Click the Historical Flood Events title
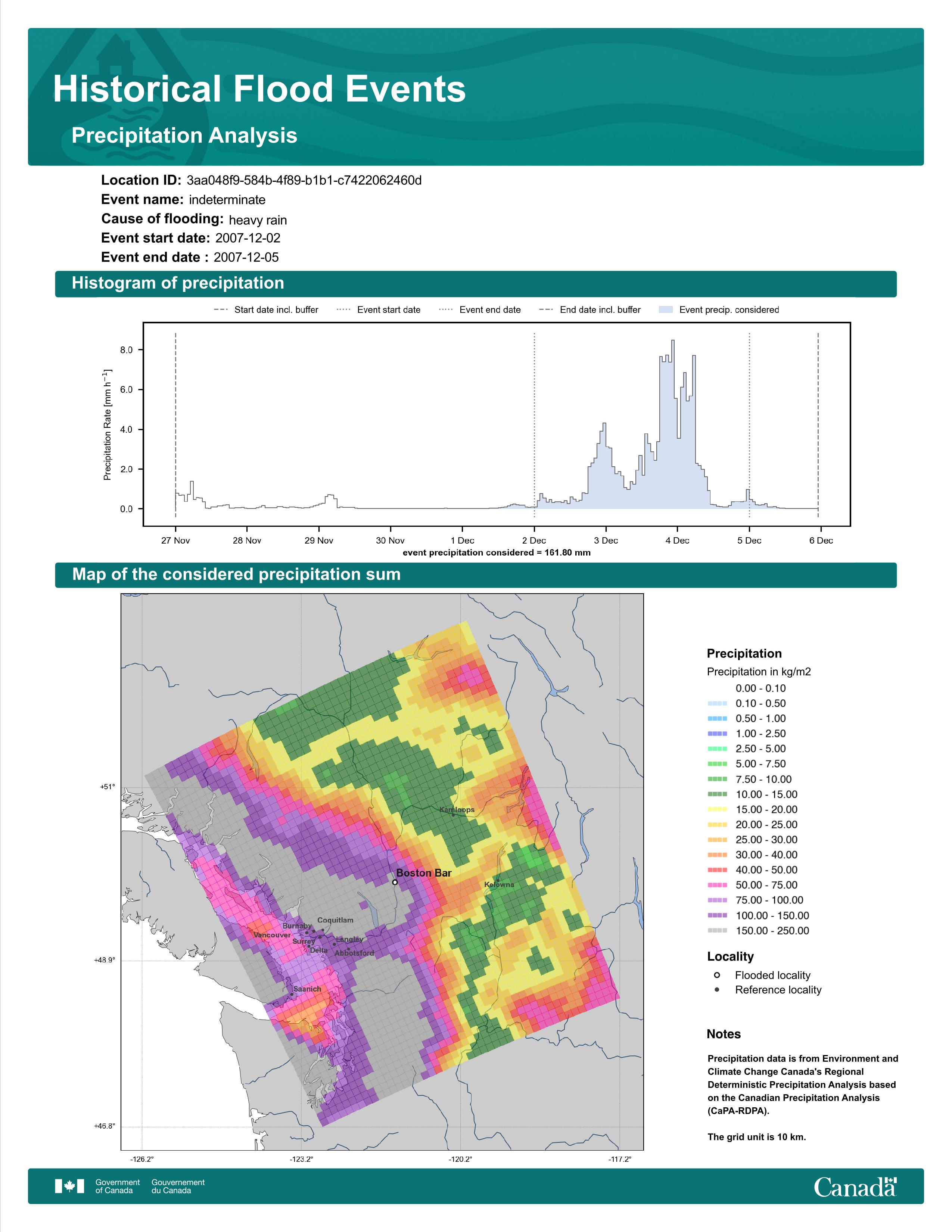 click(x=259, y=89)
